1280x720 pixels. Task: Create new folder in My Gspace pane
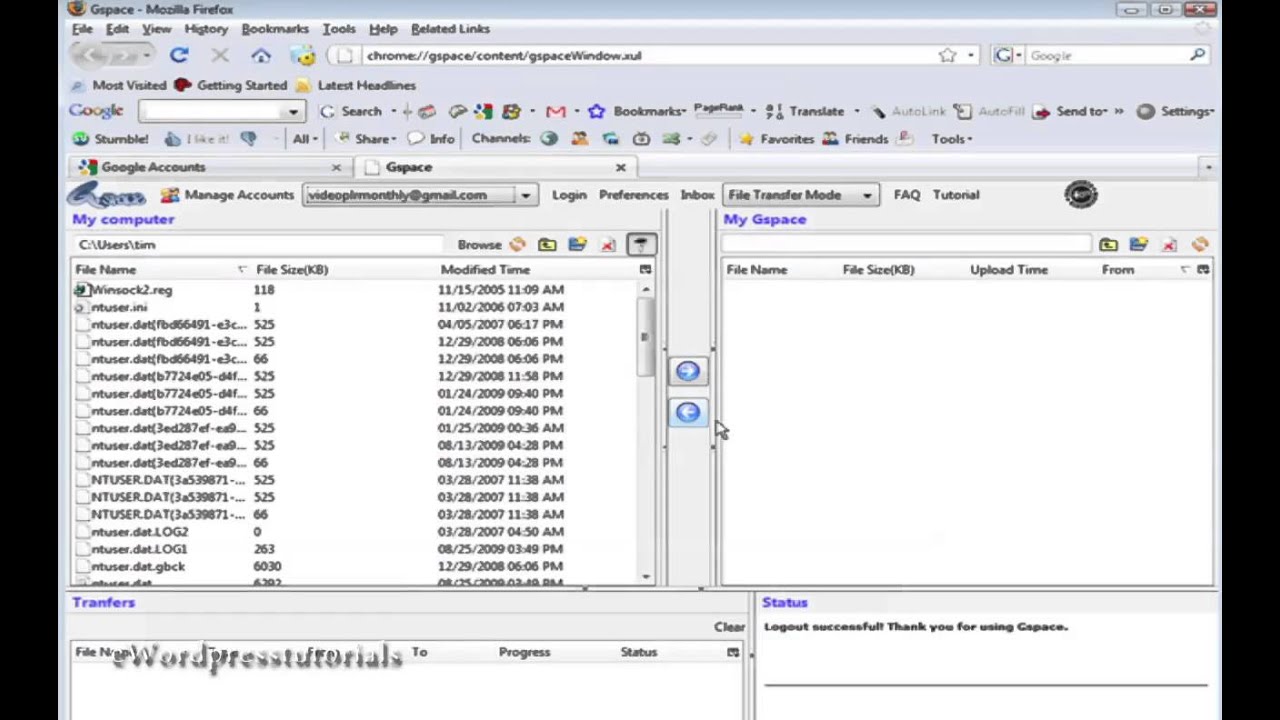pos(1138,244)
